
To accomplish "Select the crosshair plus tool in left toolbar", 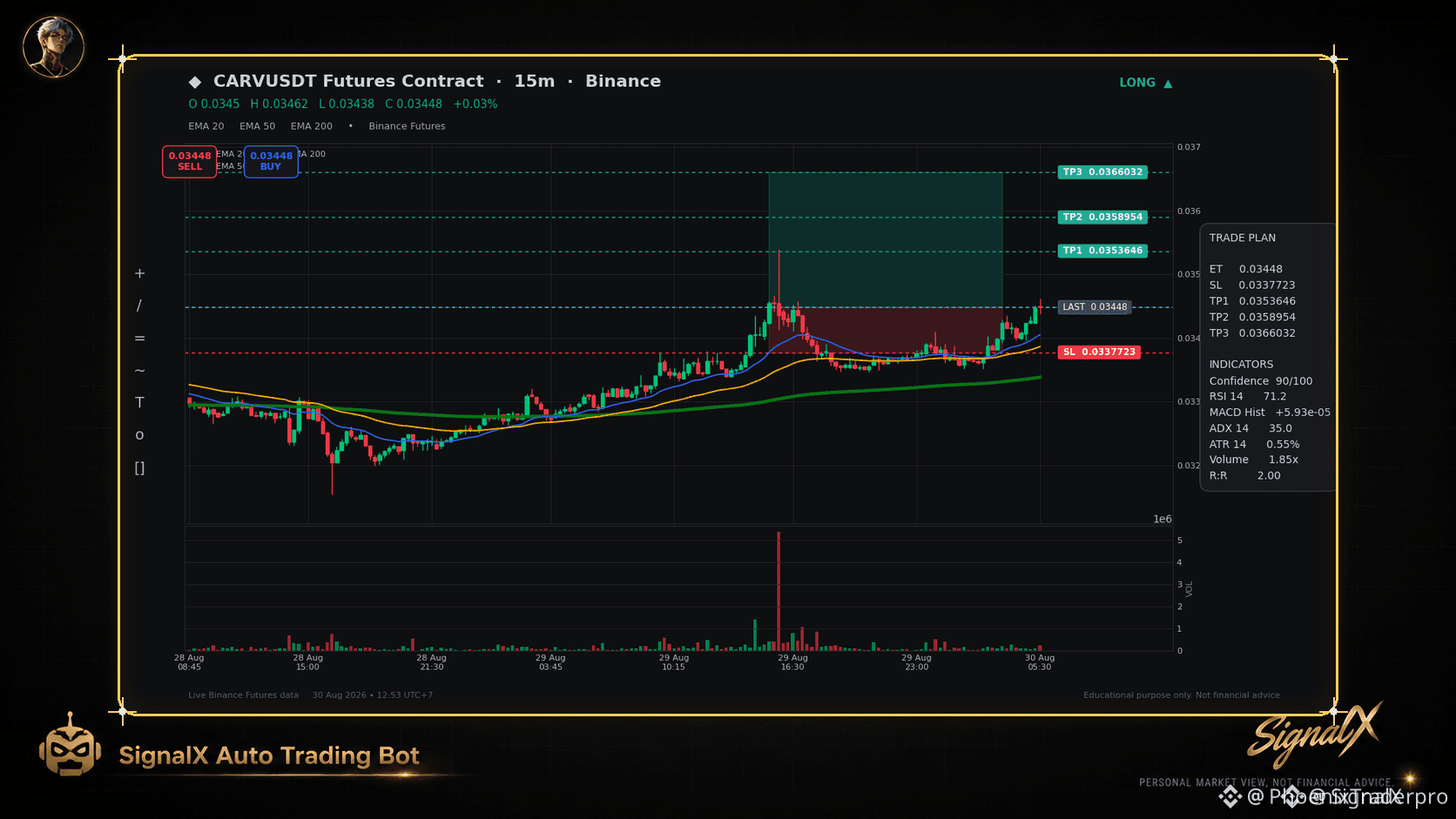I will [x=139, y=273].
